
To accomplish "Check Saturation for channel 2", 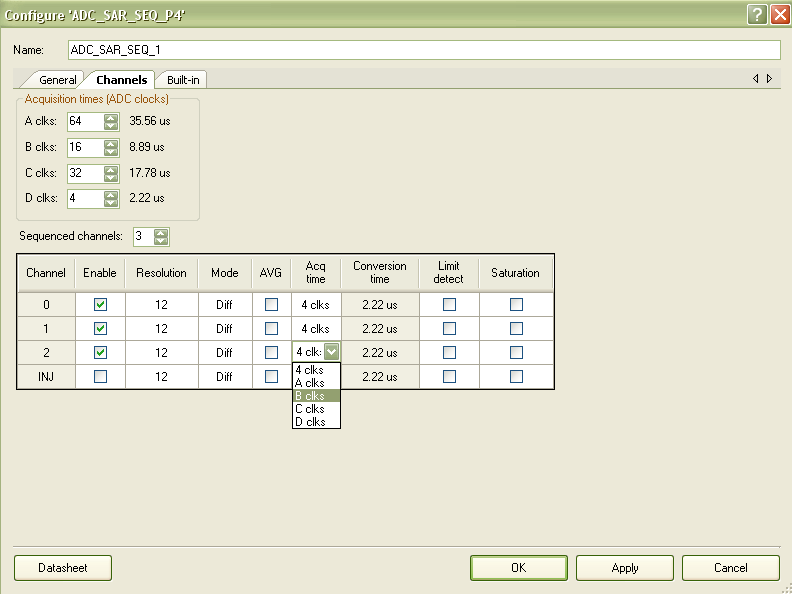I will click(x=516, y=353).
